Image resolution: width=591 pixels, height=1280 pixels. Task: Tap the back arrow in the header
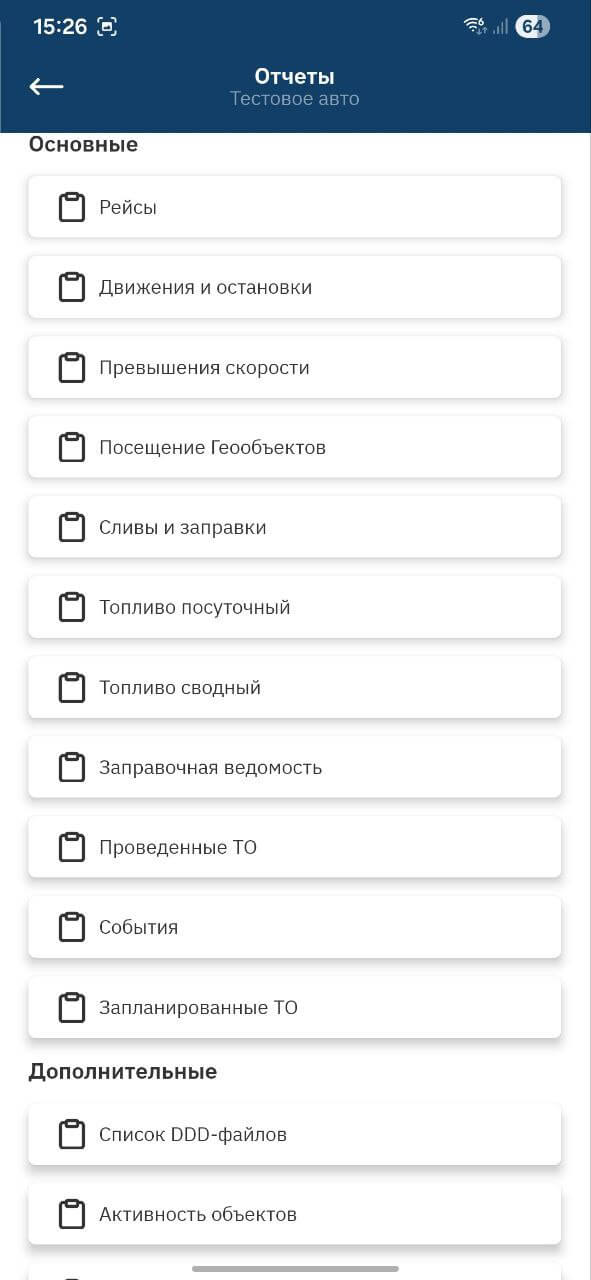pyautogui.click(x=46, y=86)
